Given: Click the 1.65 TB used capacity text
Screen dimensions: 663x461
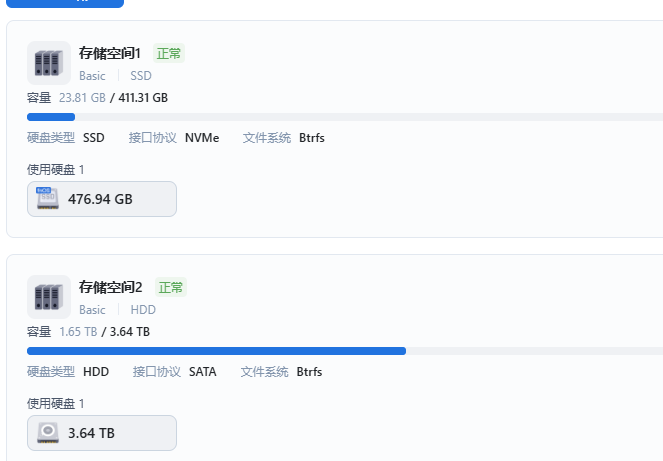Looking at the screenshot, I should 78,332.
